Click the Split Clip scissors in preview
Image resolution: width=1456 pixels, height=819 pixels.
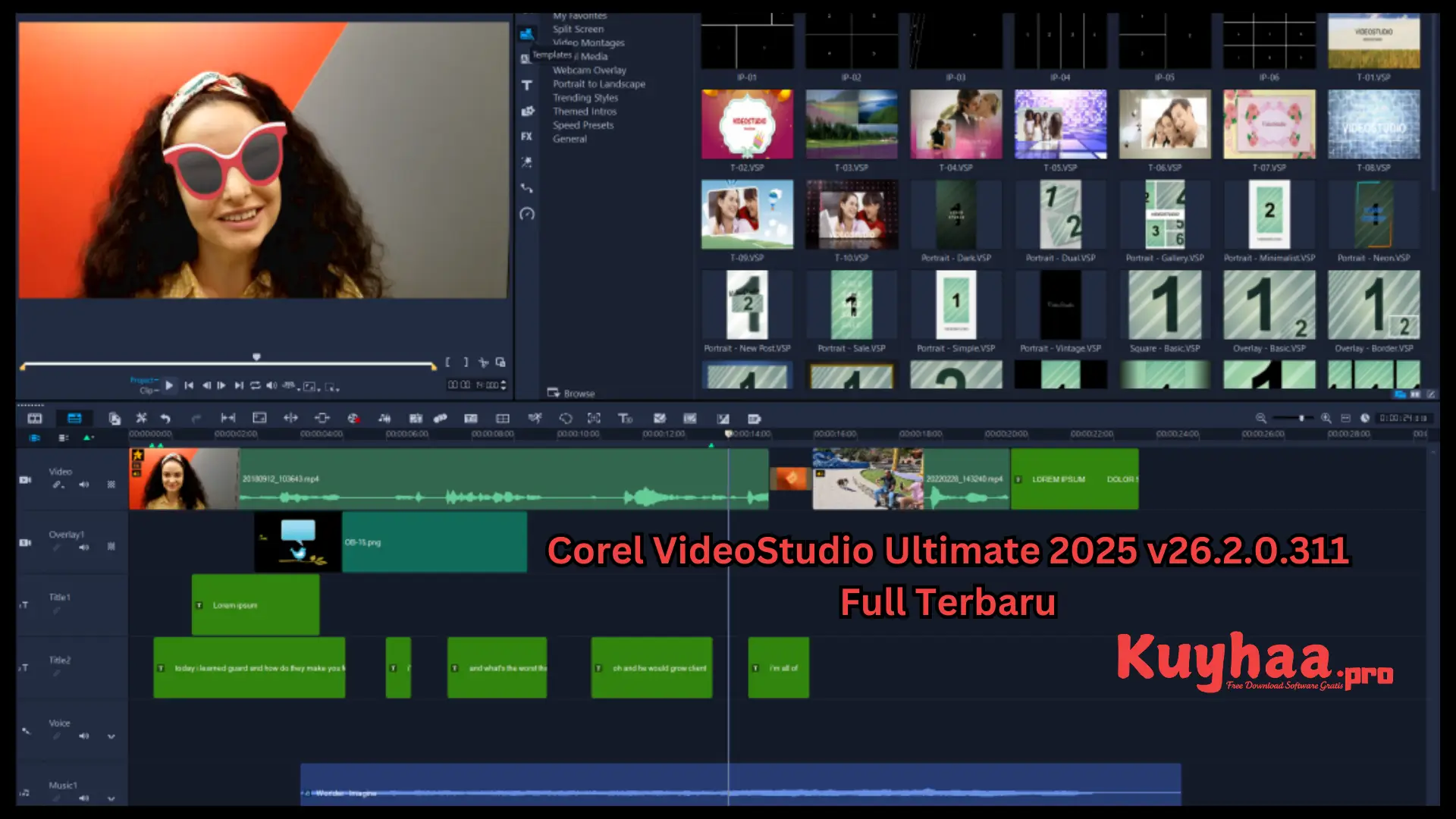click(x=483, y=362)
